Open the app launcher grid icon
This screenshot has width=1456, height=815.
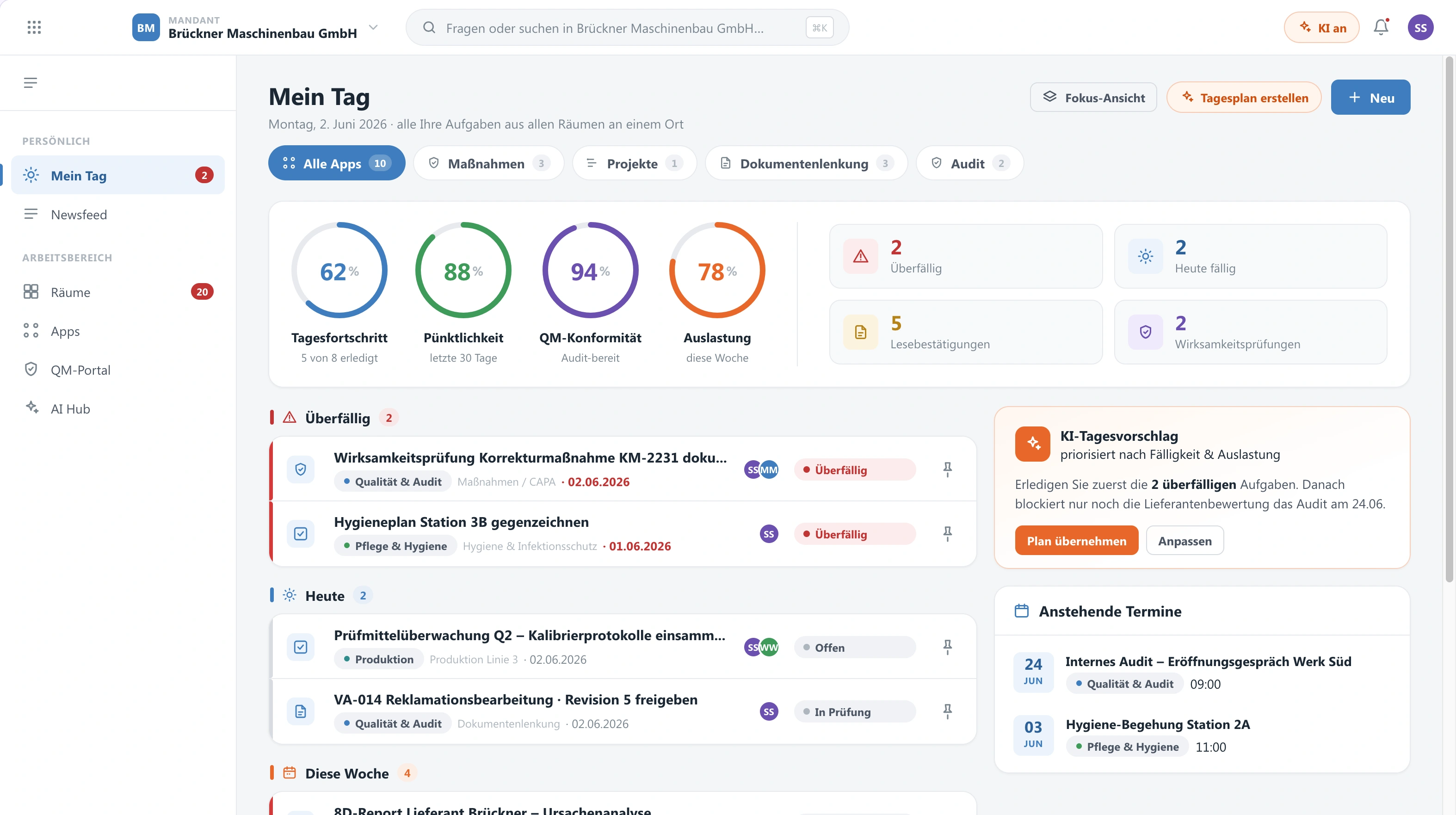pos(34,27)
